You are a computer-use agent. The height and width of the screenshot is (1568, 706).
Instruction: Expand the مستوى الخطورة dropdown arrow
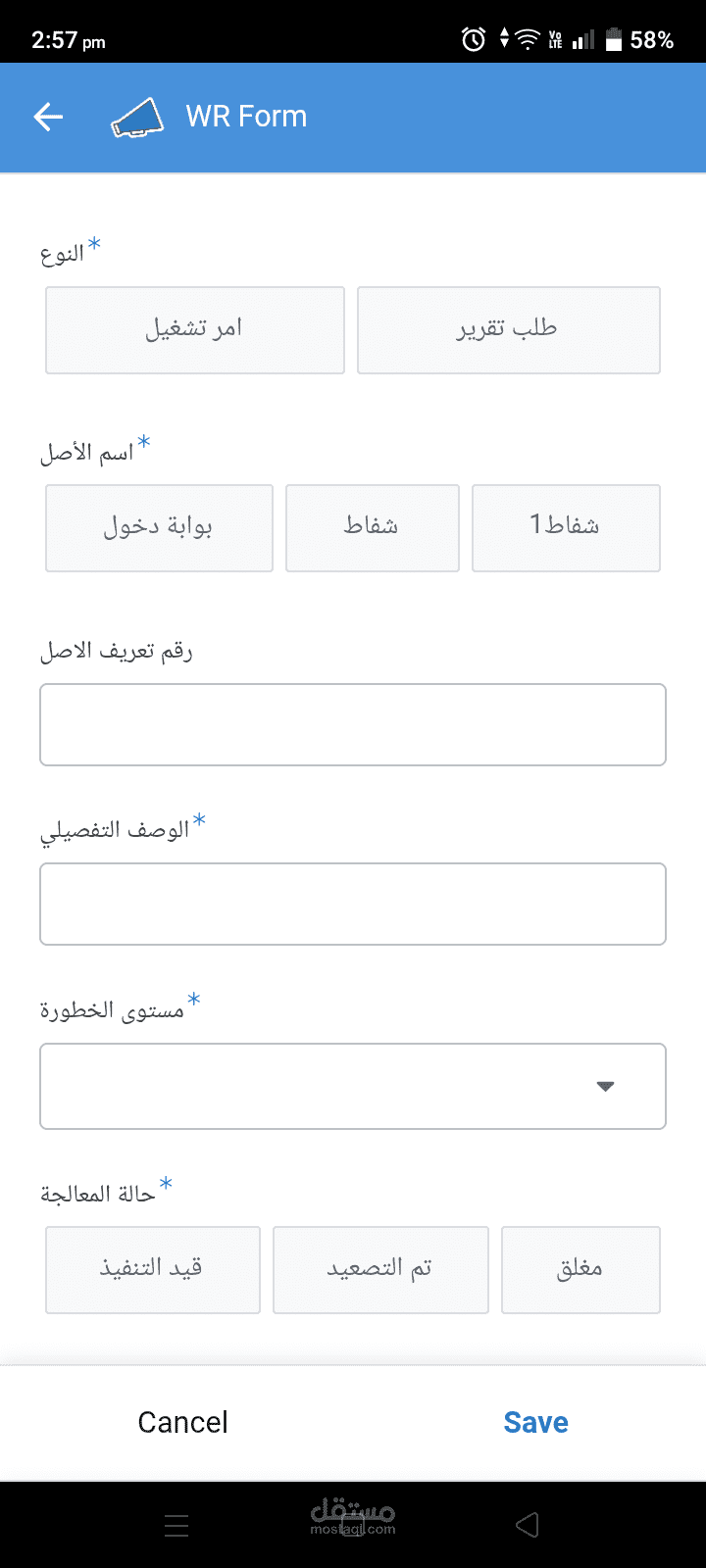606,1086
